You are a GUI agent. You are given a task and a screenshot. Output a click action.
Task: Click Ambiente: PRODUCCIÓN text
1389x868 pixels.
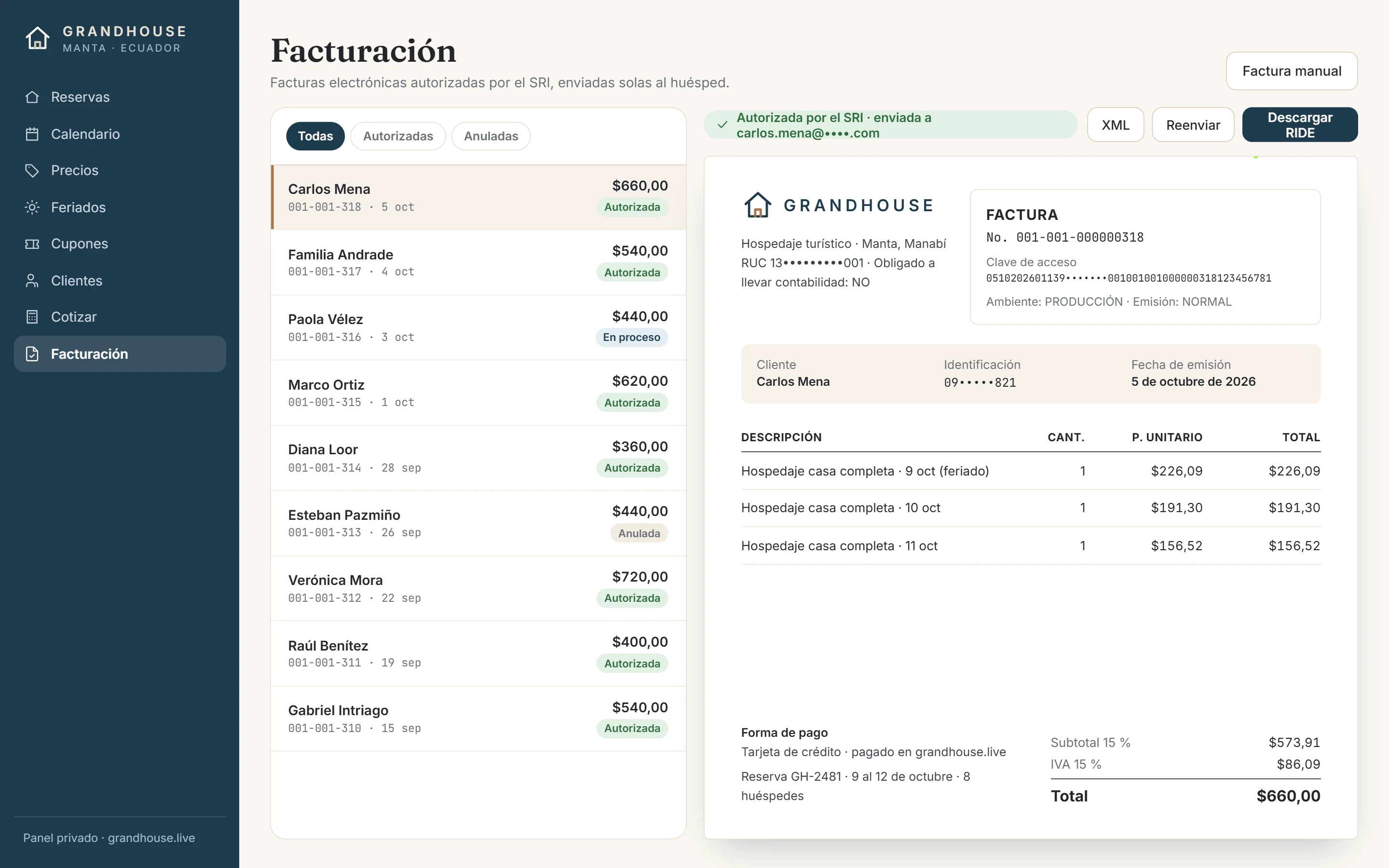(x=1054, y=302)
